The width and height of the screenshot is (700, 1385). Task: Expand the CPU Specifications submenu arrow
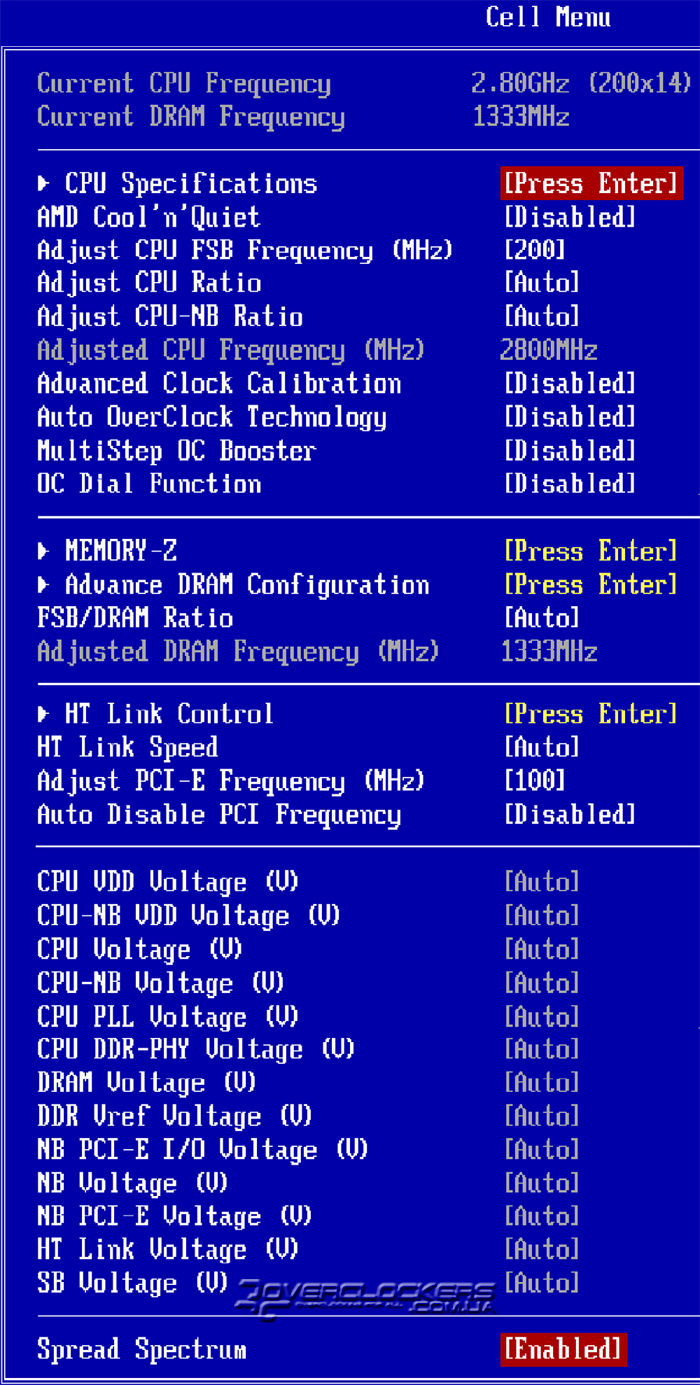click(43, 184)
